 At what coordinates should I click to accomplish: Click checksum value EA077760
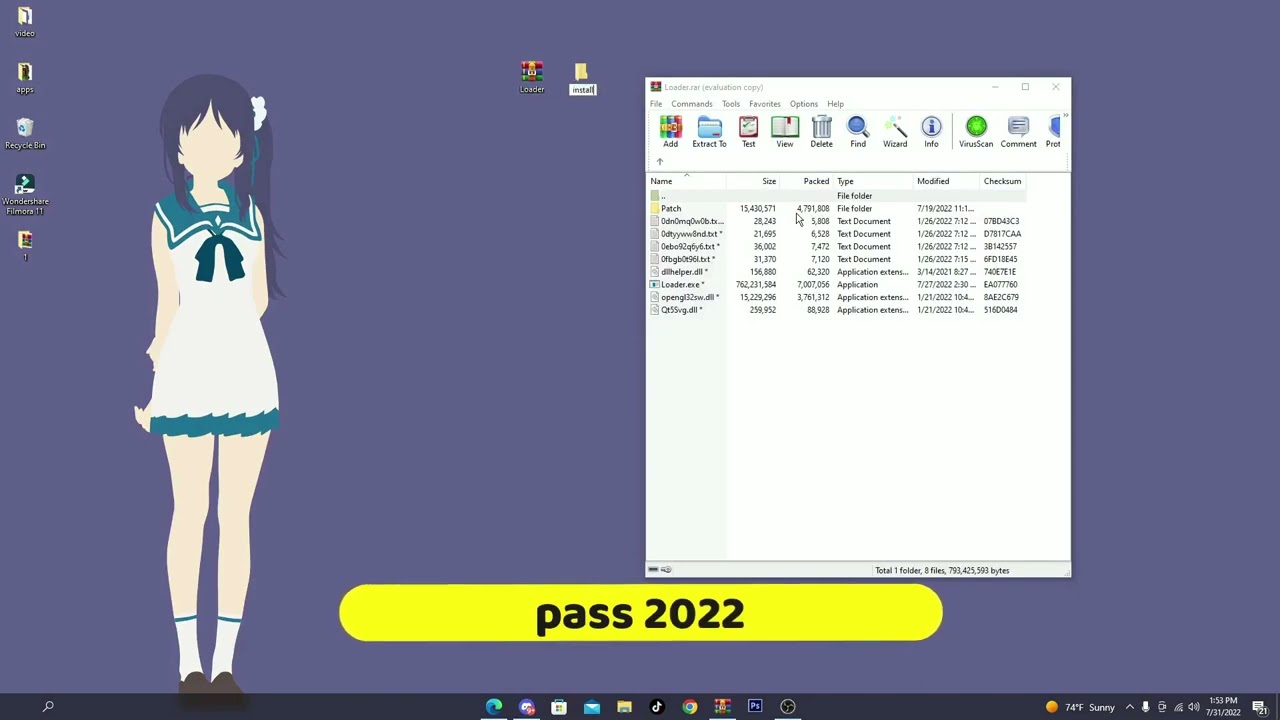(1000, 284)
